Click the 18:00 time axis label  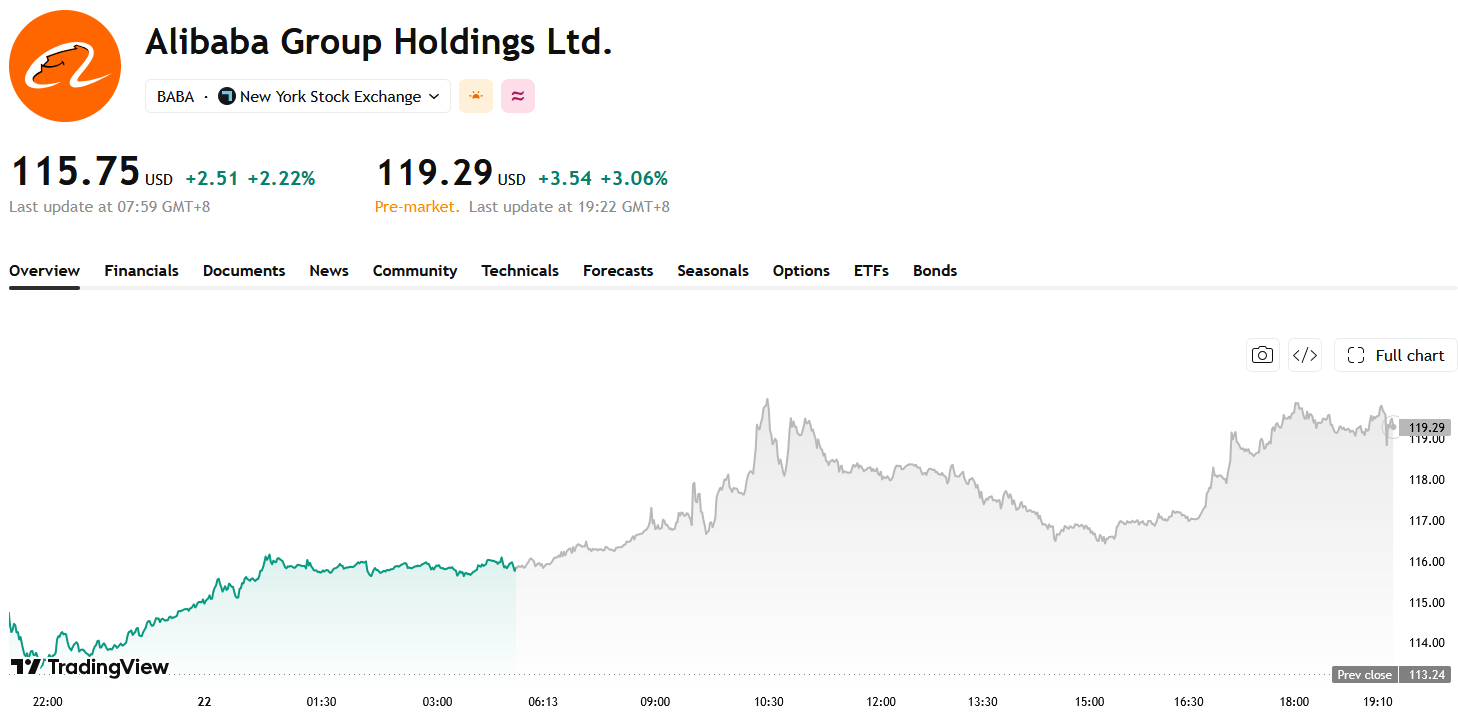(x=1295, y=702)
